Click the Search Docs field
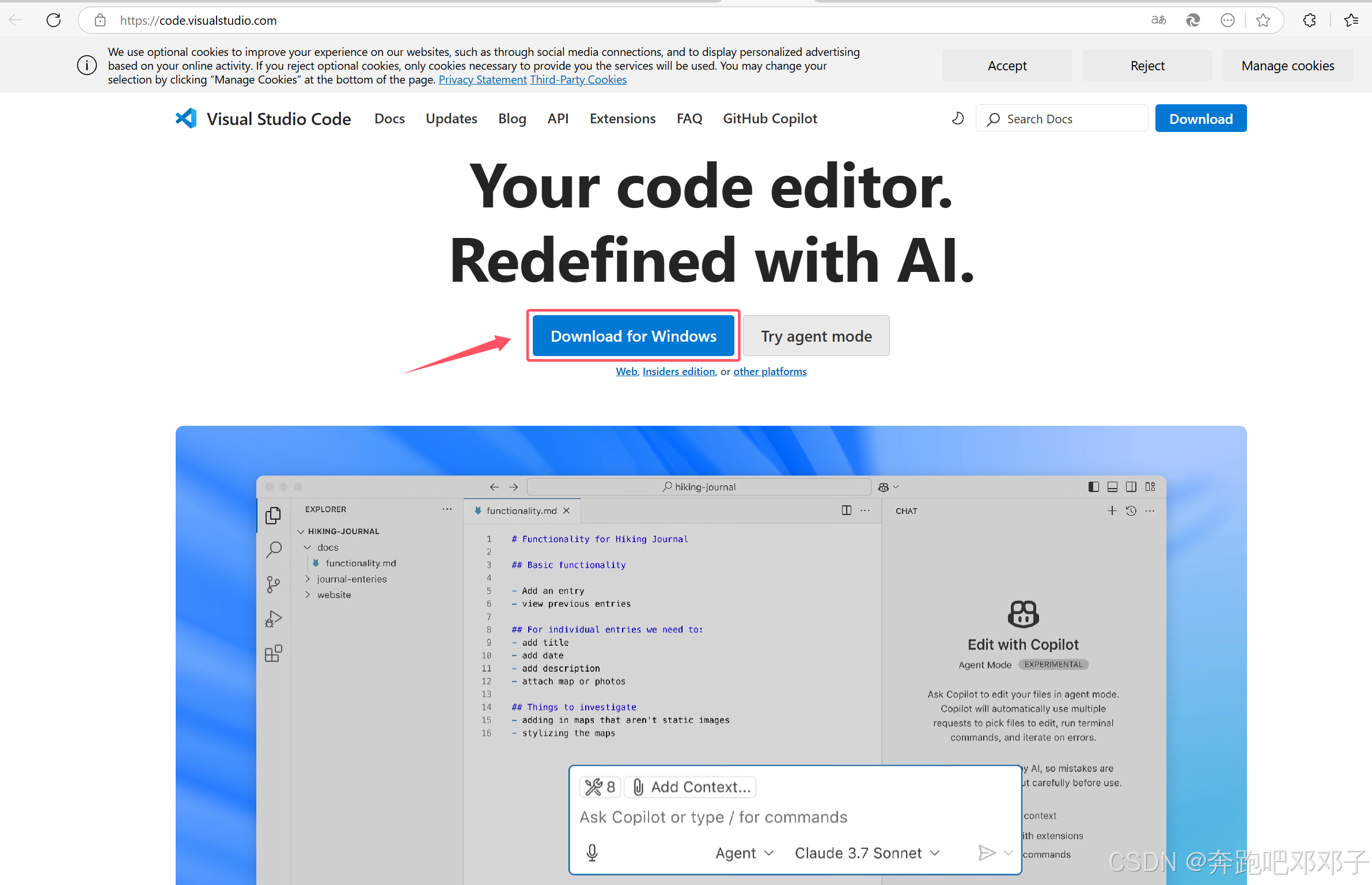Viewport: 1372px width, 885px height. tap(1062, 119)
